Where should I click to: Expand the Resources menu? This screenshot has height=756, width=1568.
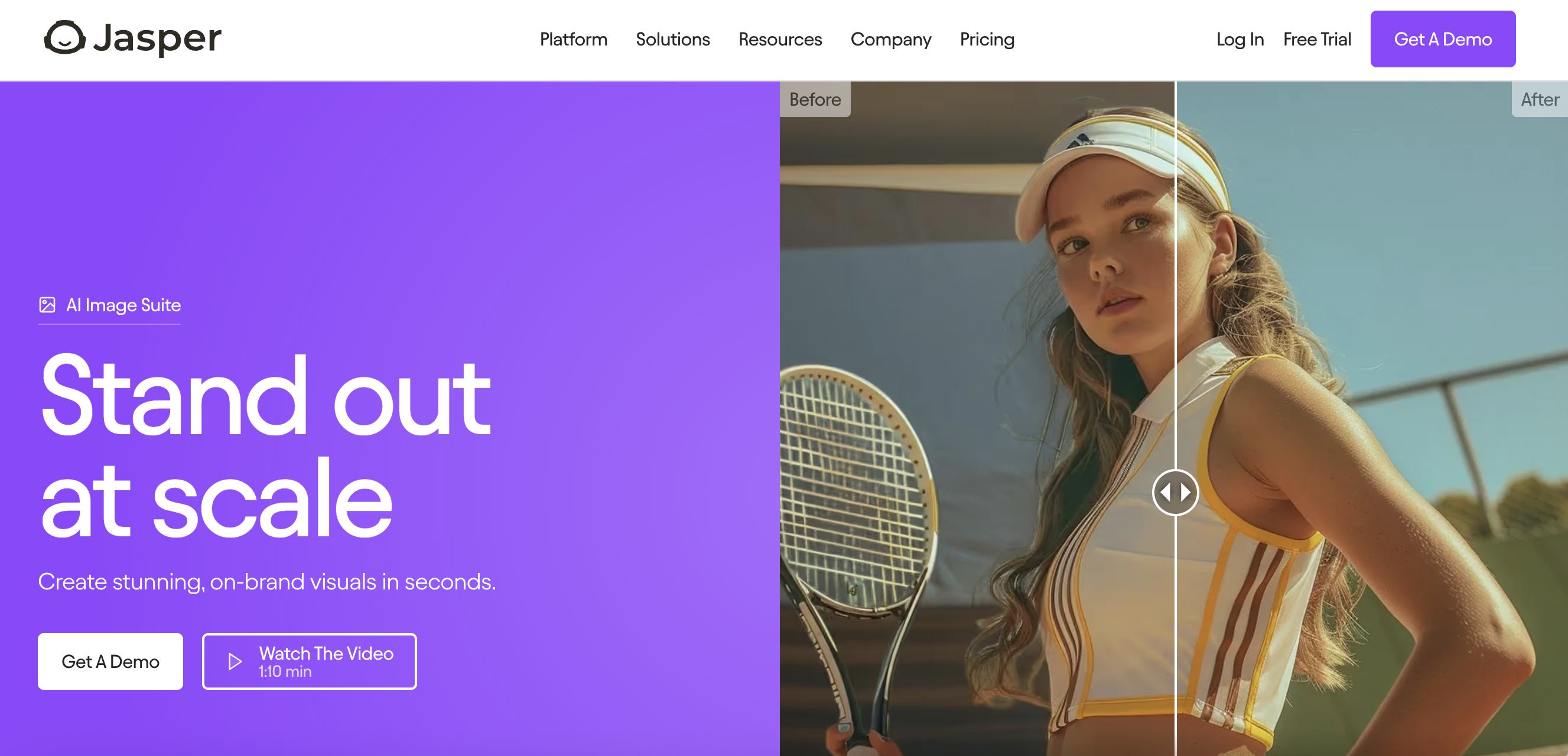point(780,40)
